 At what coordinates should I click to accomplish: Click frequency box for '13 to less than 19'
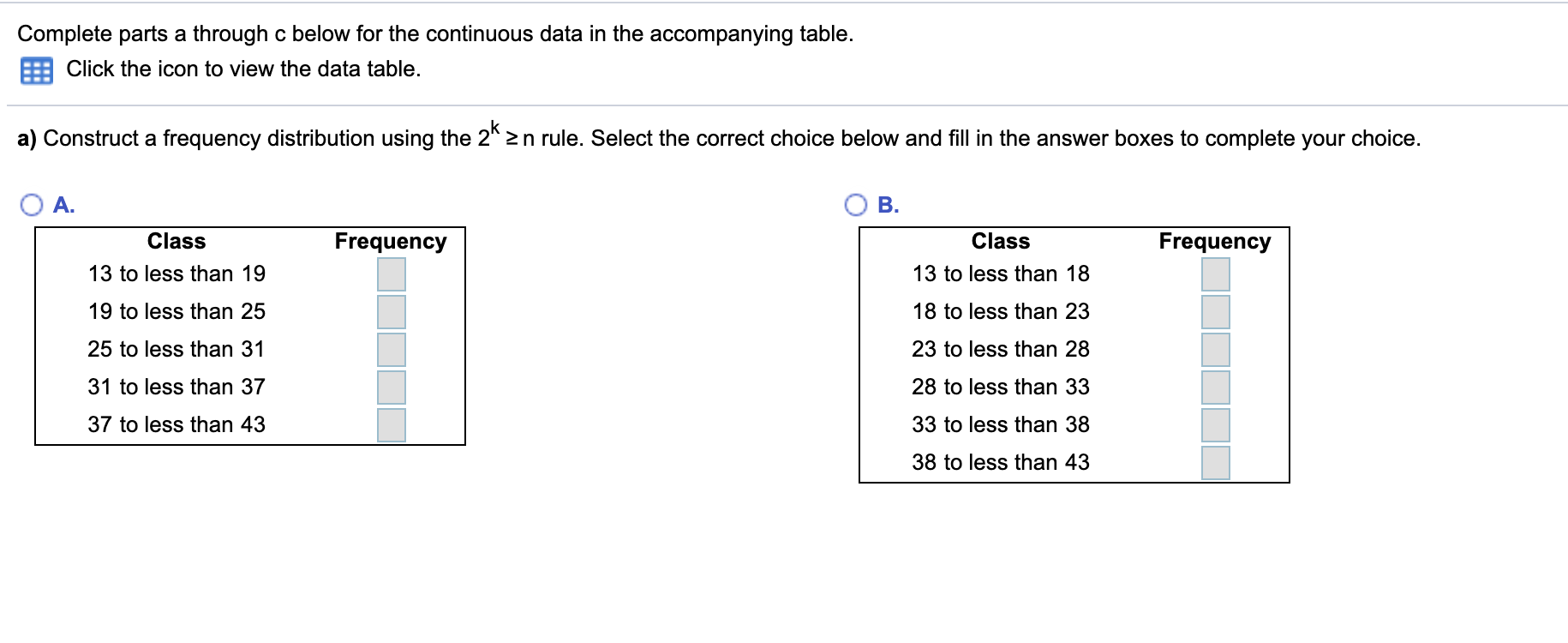[391, 273]
